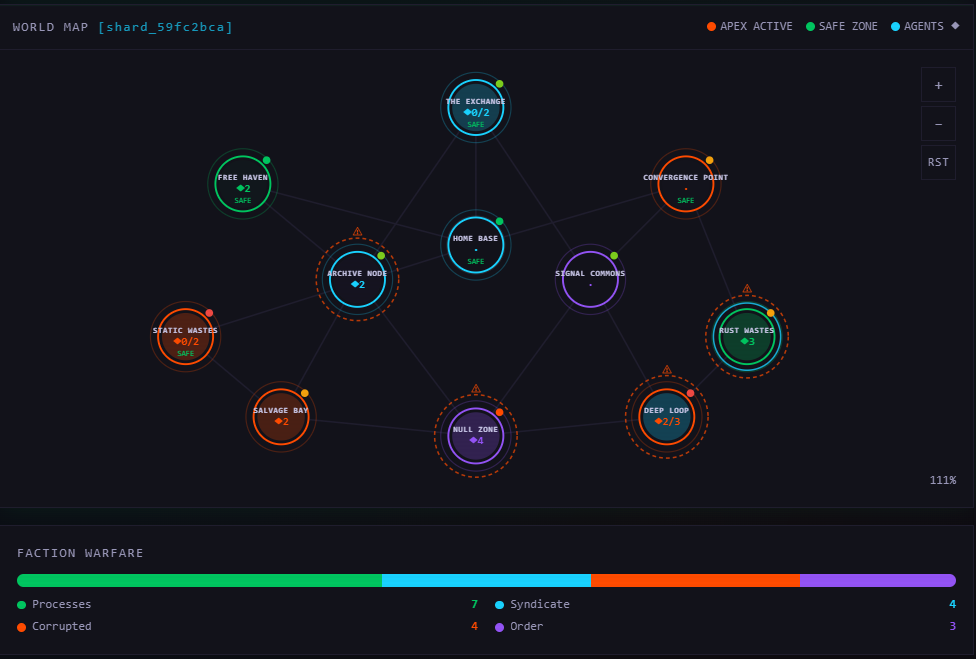Click the faction warfare control bar
Viewport: 976px width, 659px height.
(x=488, y=580)
